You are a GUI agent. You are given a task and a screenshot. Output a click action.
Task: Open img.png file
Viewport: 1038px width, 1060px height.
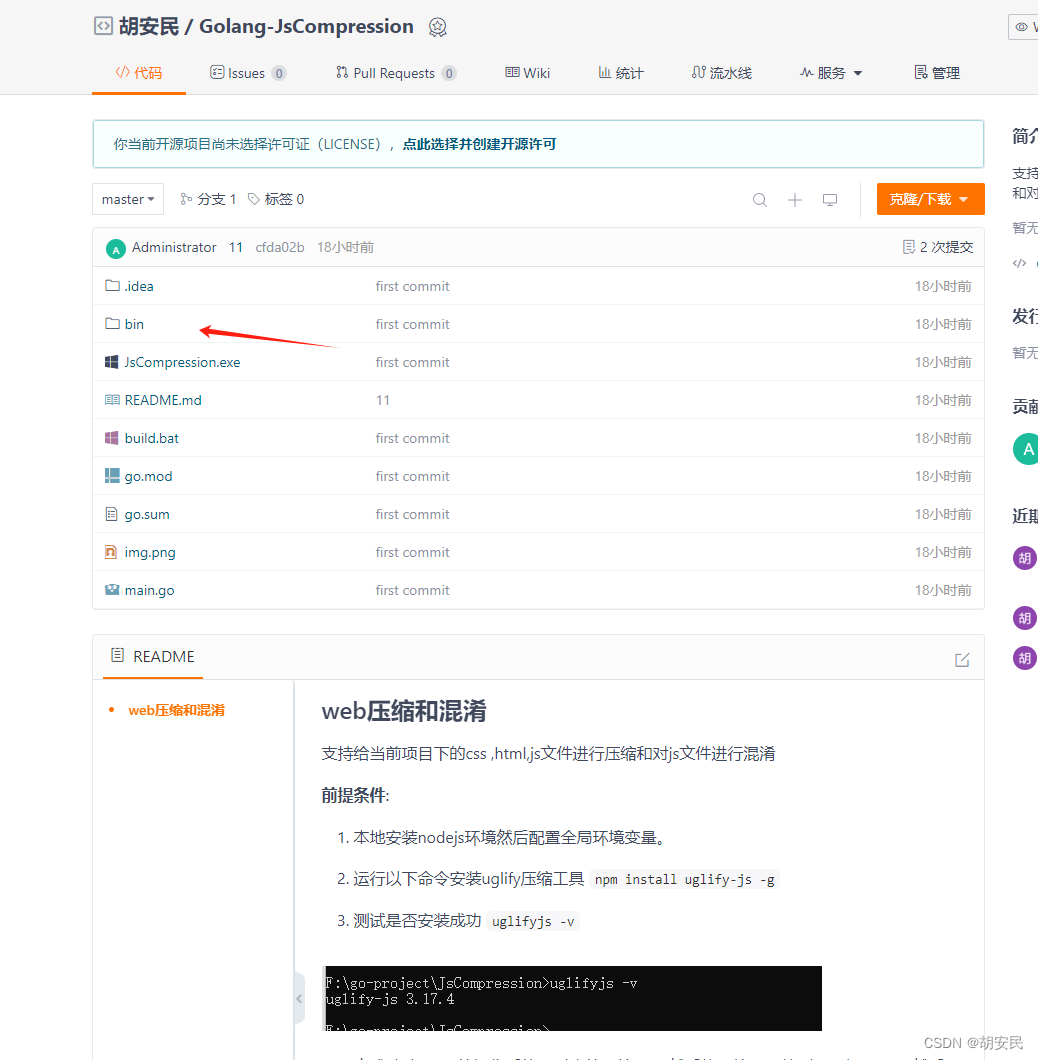pos(149,552)
